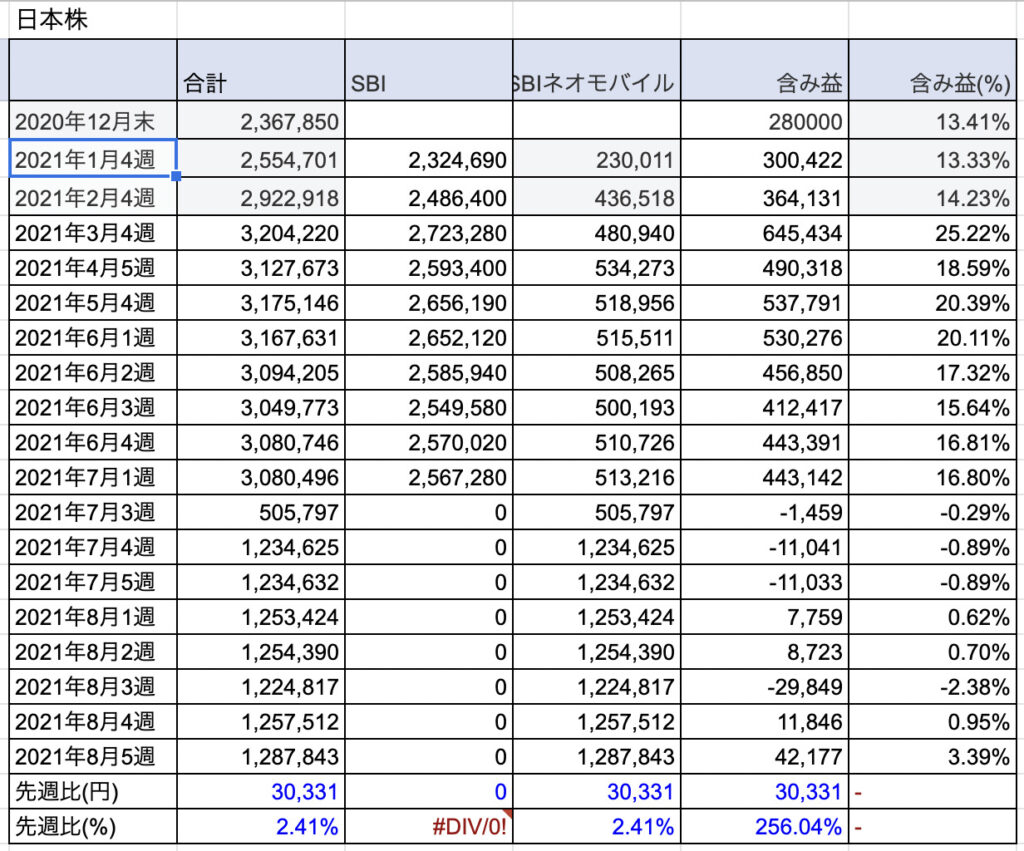Viewport: 1024px width, 851px height.
Task: Select the cell showing 230,011
Action: tap(596, 158)
